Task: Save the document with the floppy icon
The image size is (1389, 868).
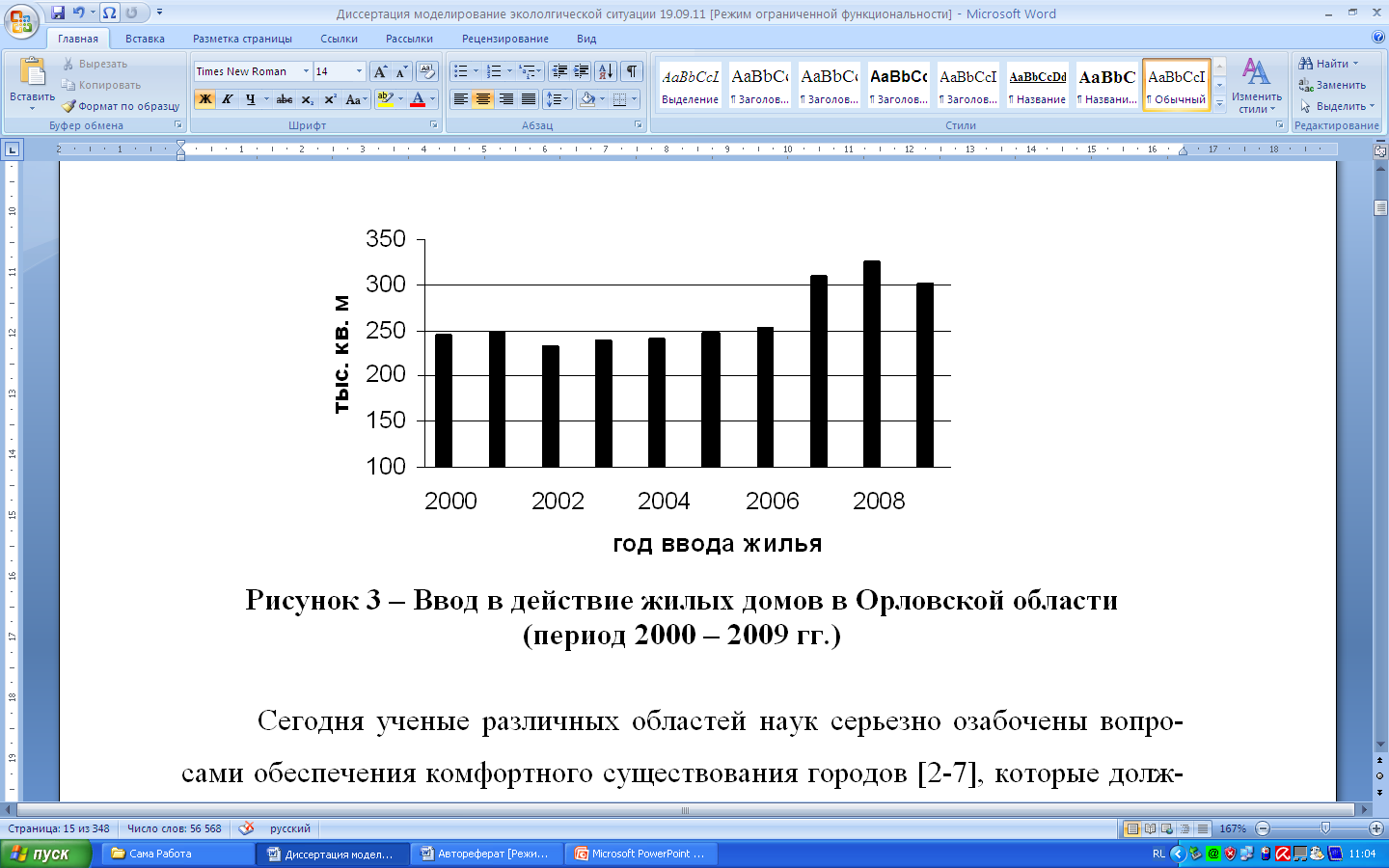Action: [58, 13]
